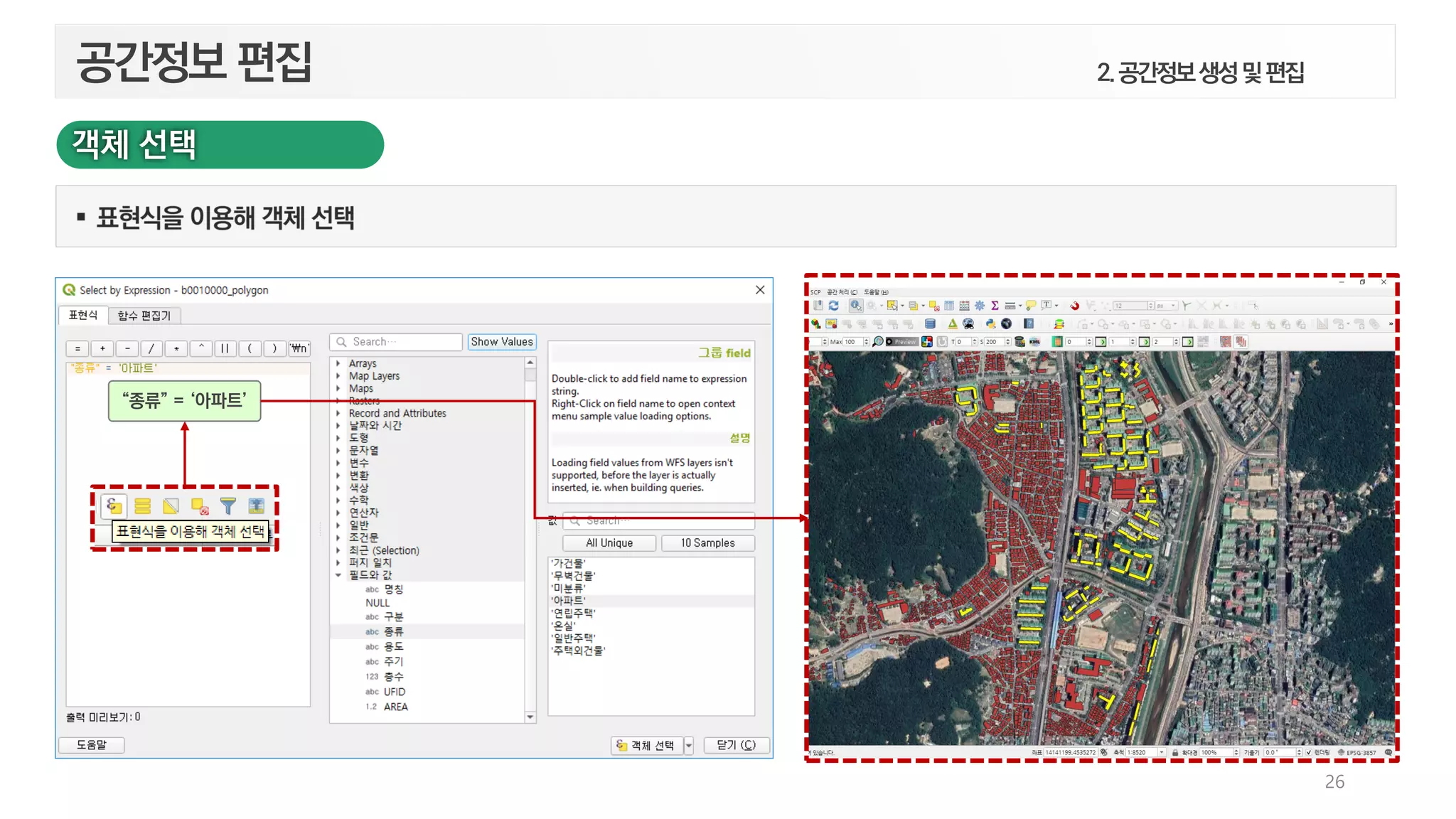
Task: Click the Deselect All Features icon
Action: [x=200, y=506]
